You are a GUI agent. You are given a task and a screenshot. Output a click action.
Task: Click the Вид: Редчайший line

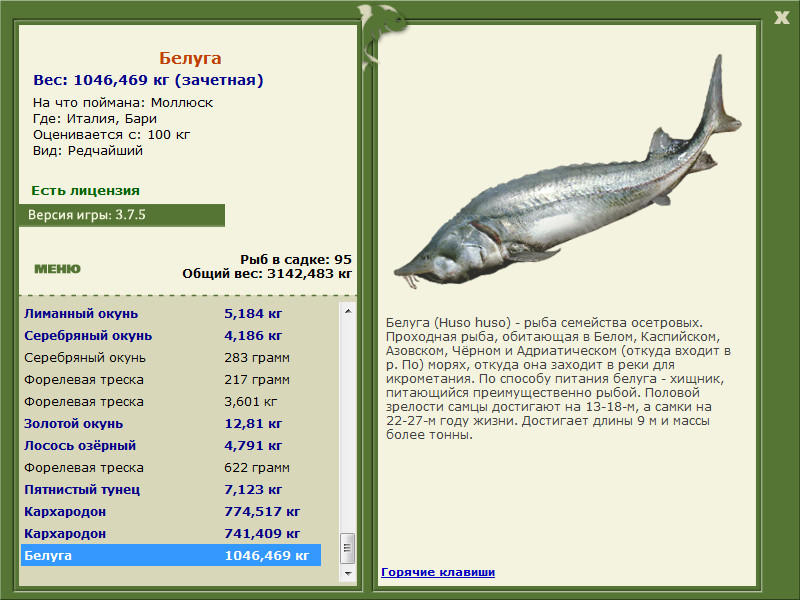88,151
